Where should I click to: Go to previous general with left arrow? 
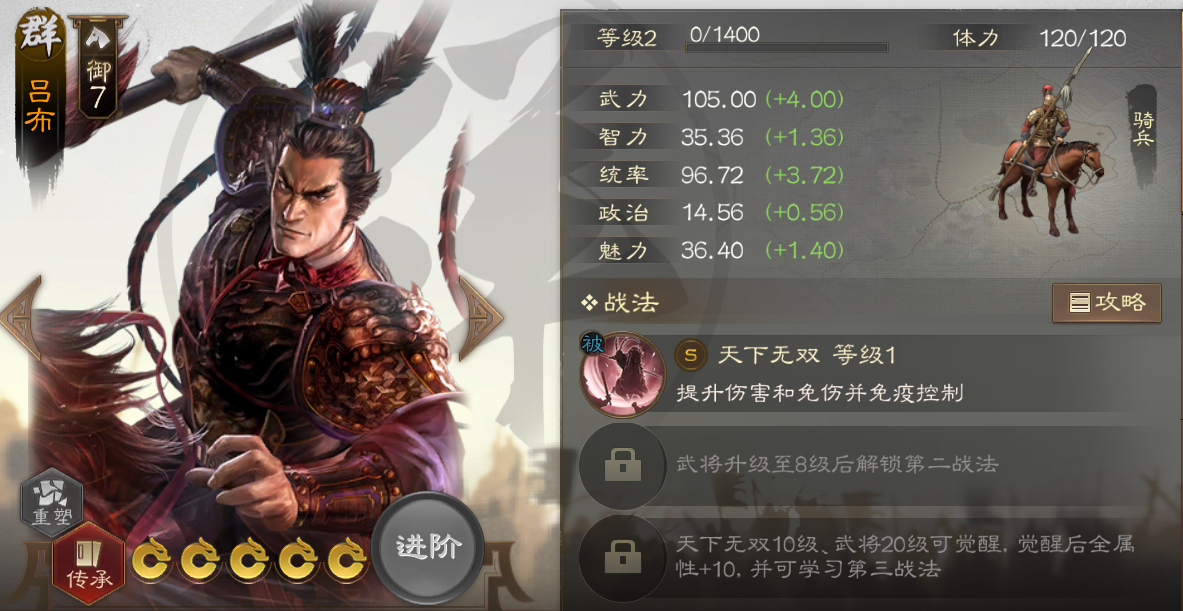point(21,318)
